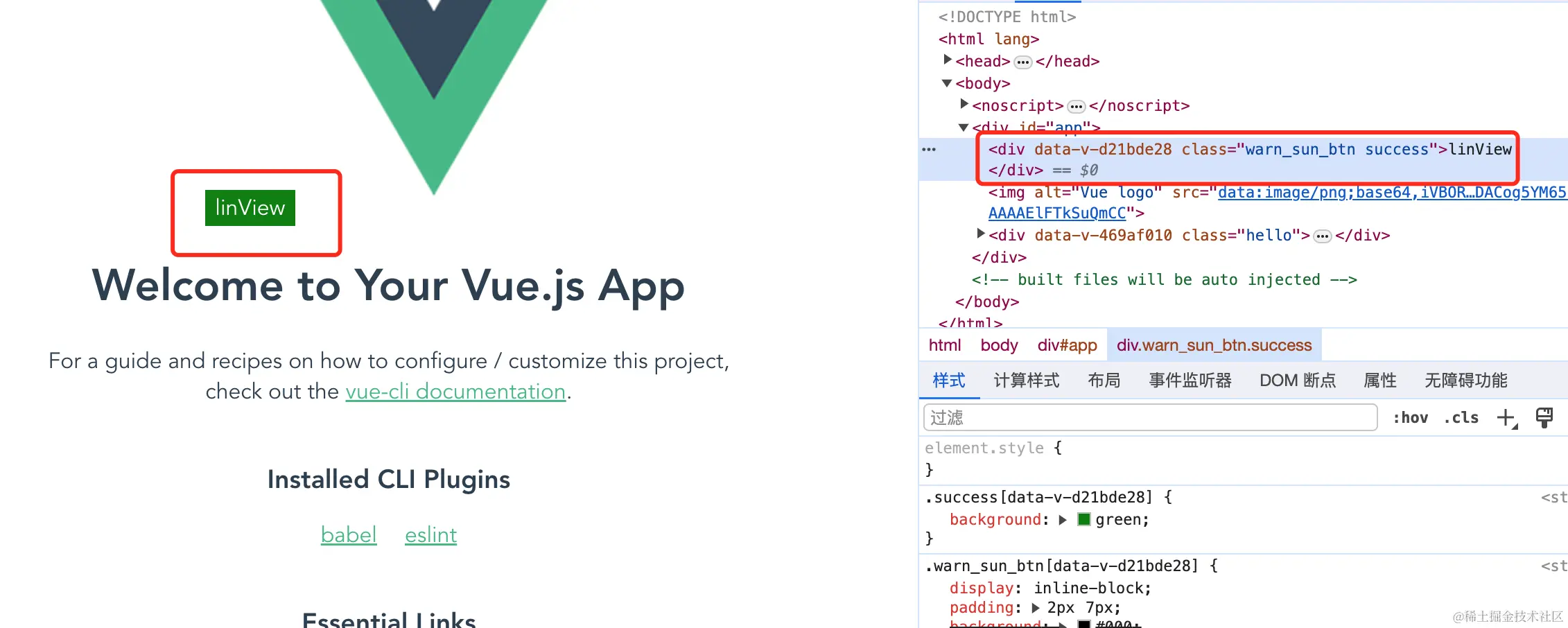Image resolution: width=1568 pixels, height=628 pixels.
Task: Open the 事件监听器 tab
Action: click(x=1190, y=381)
